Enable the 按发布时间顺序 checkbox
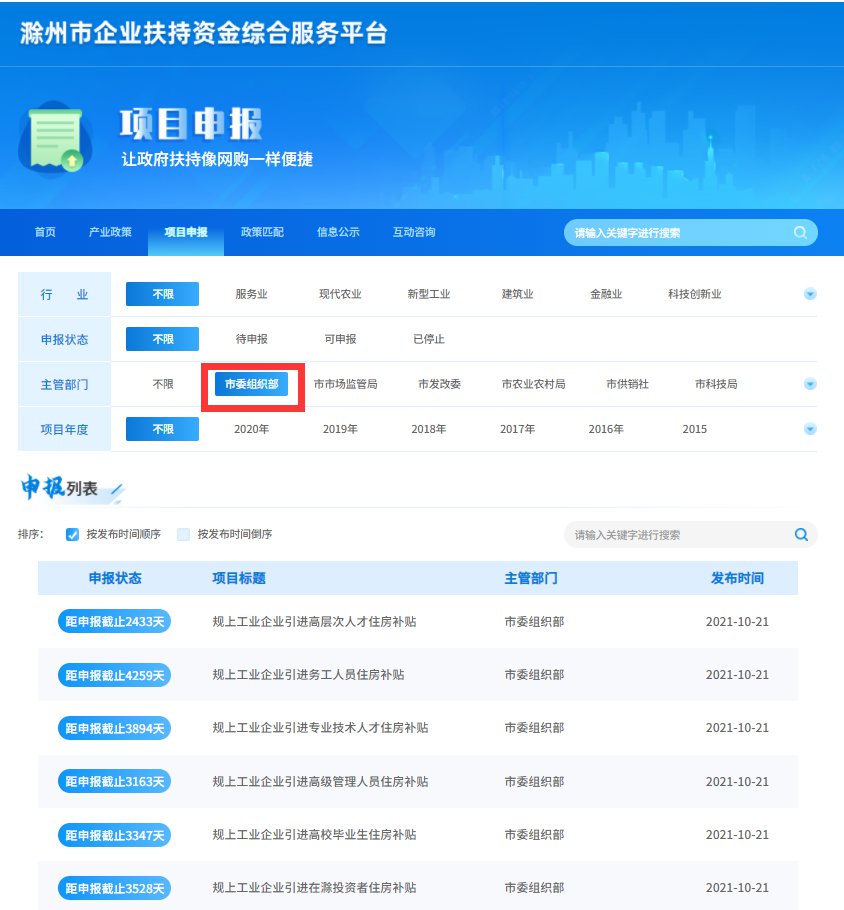This screenshot has height=910, width=844. tap(72, 534)
